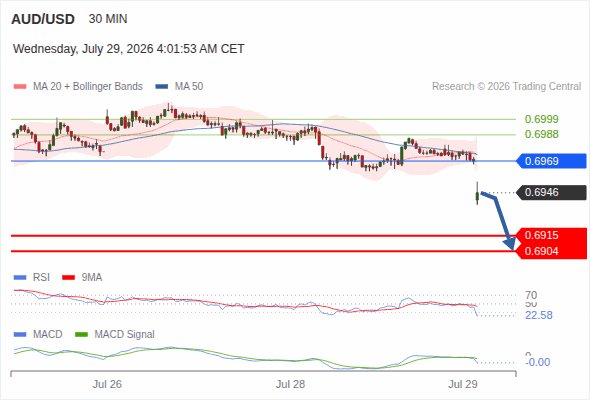Click the MA 20 + Bollinger Bands label
590x400 pixels.
click(88, 87)
